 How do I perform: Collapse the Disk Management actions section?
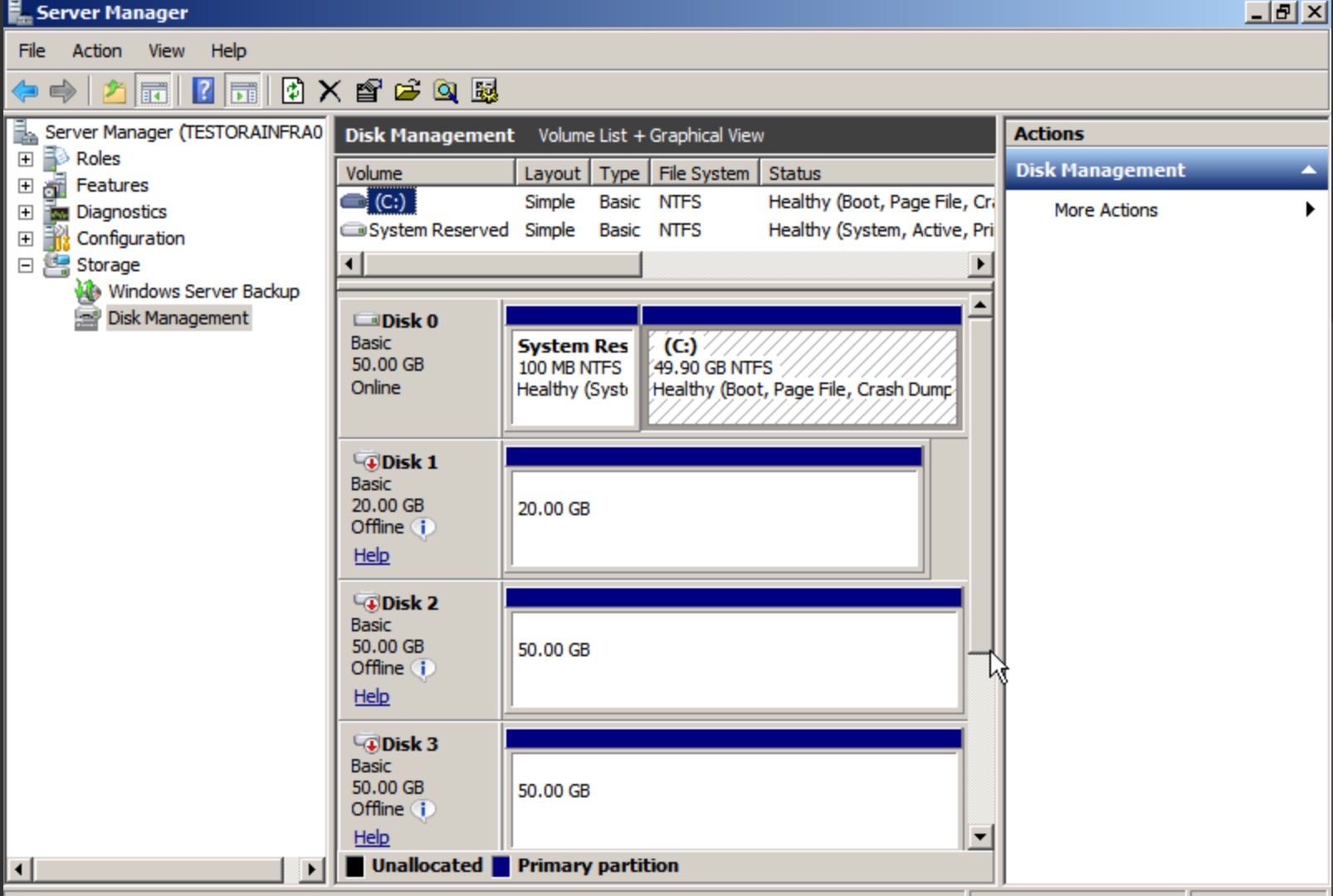1309,170
